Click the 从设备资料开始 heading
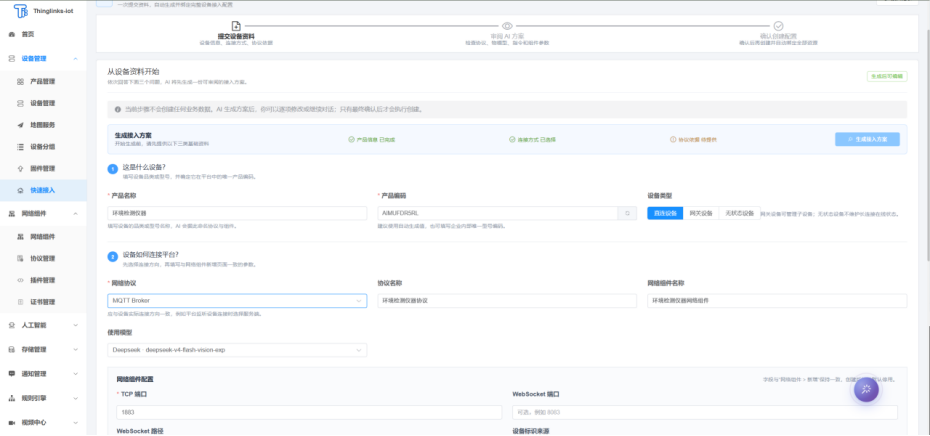 click(x=133, y=71)
